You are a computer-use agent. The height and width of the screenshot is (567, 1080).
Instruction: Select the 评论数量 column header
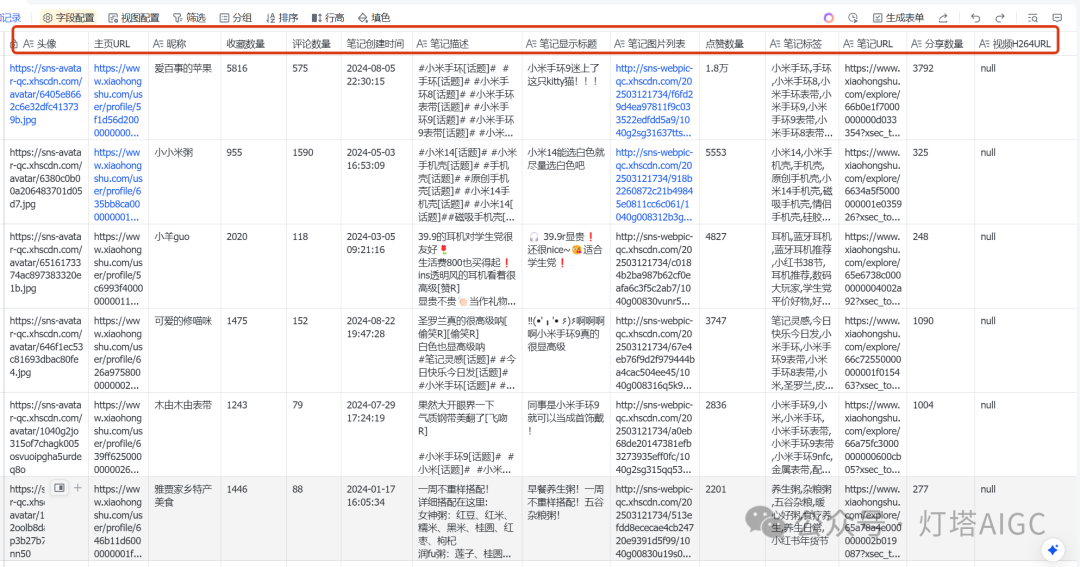click(313, 43)
